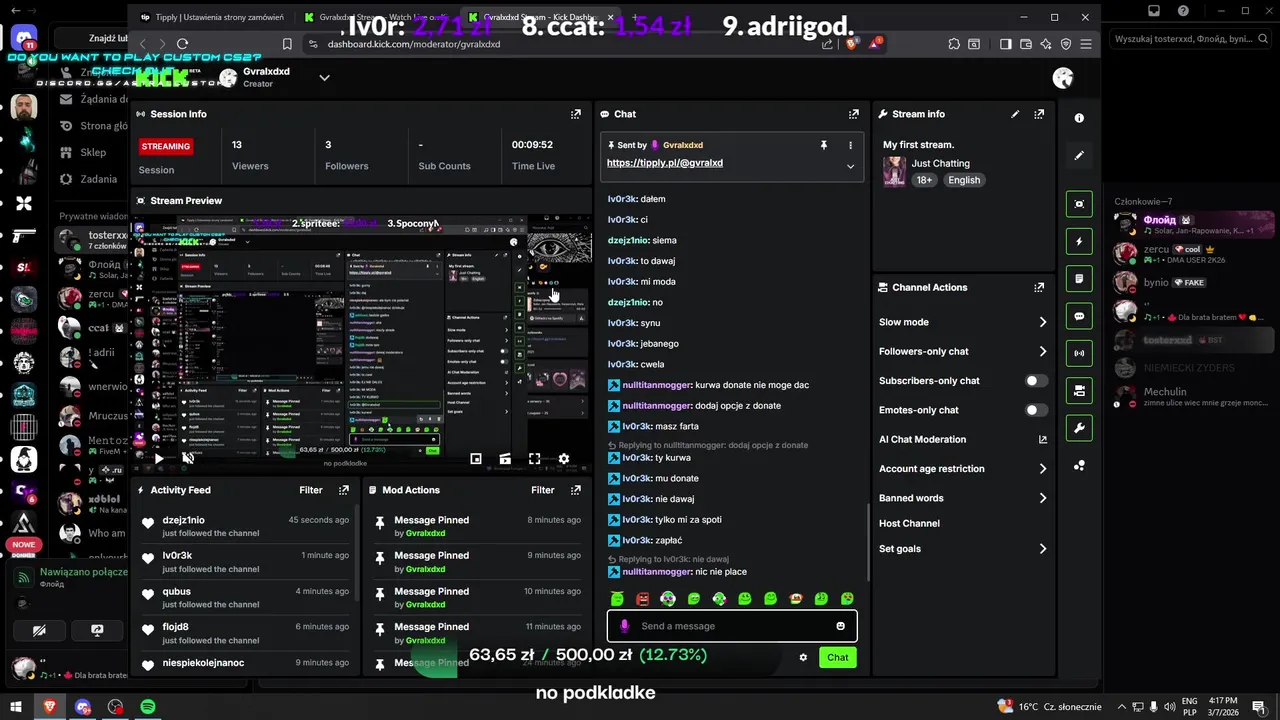Toggle Session Info broadcast widget in sidebar
This screenshot has height=720, width=1280.
(x=1079, y=353)
